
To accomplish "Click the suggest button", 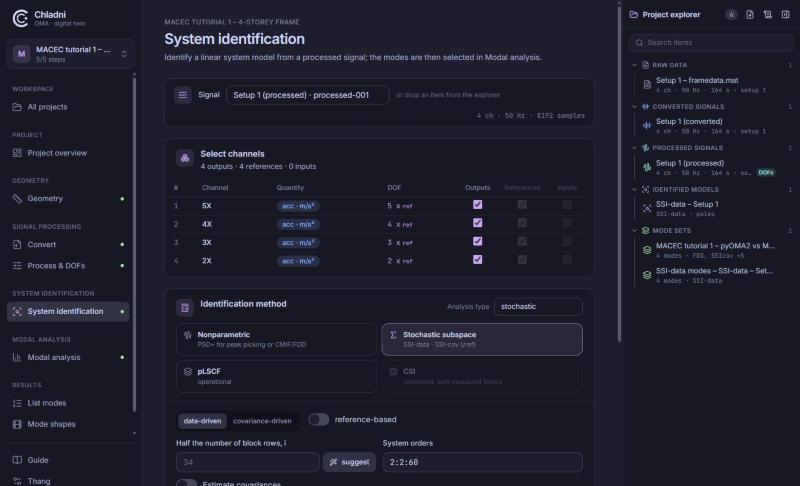I will (349, 462).
